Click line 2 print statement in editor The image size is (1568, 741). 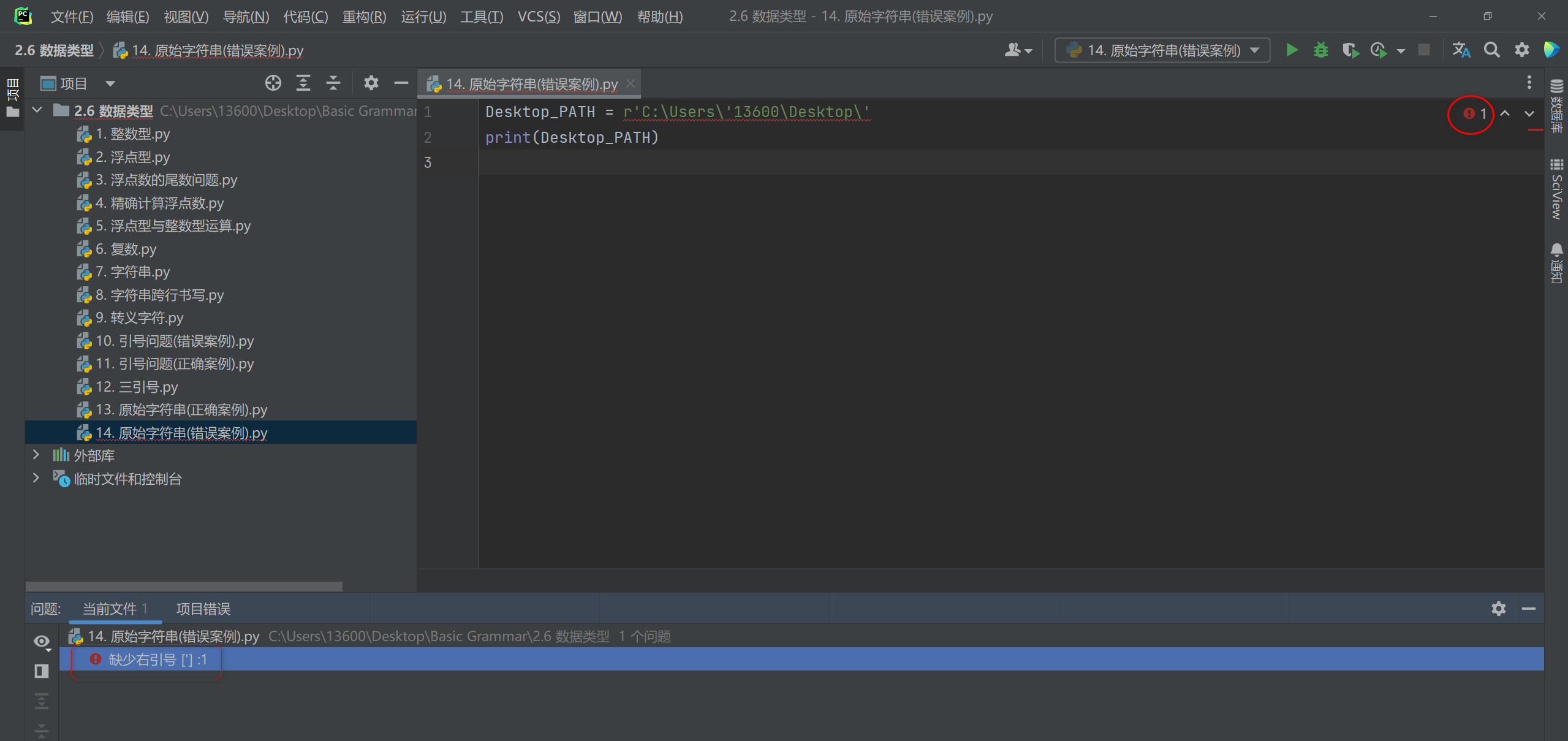pos(572,137)
